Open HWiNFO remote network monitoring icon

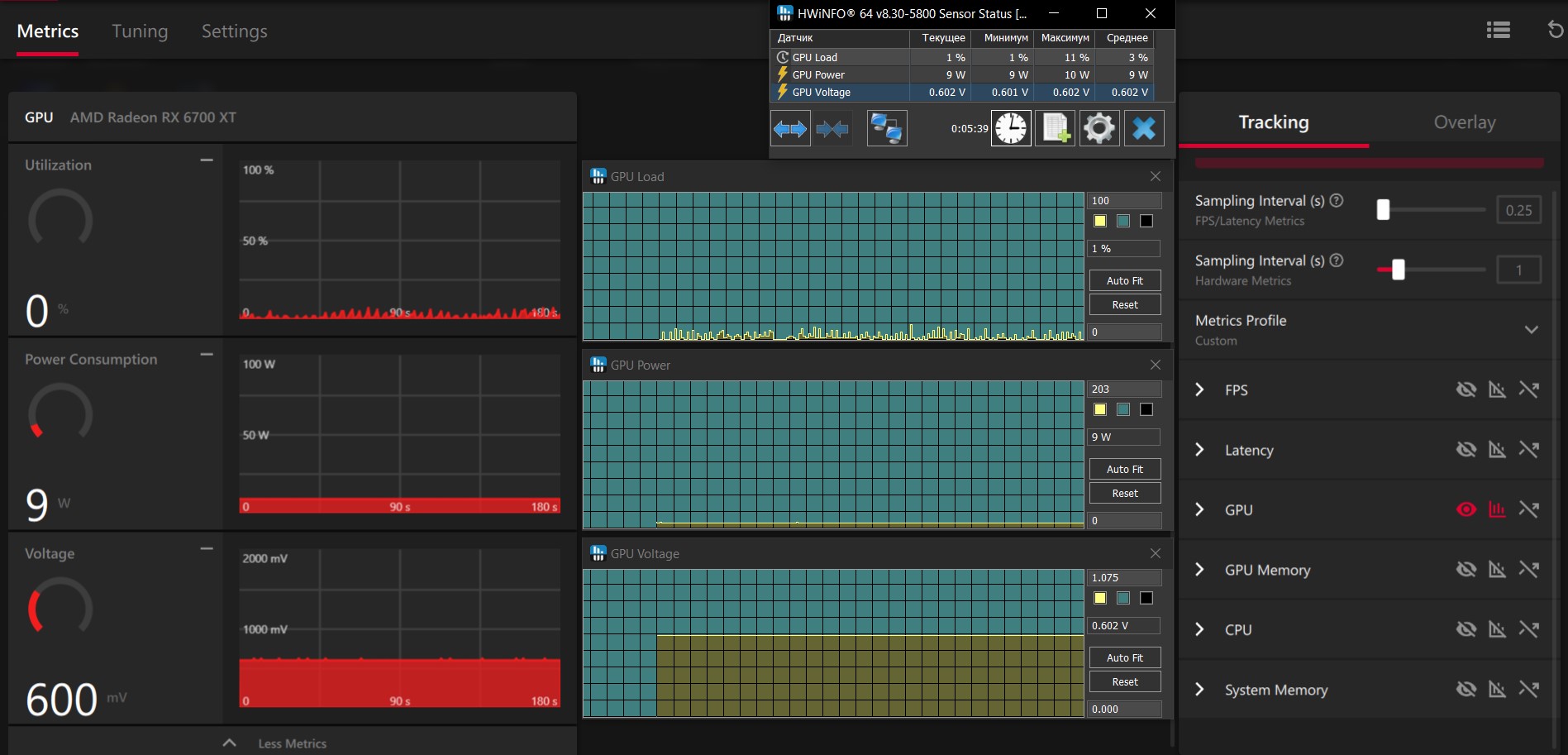(887, 128)
